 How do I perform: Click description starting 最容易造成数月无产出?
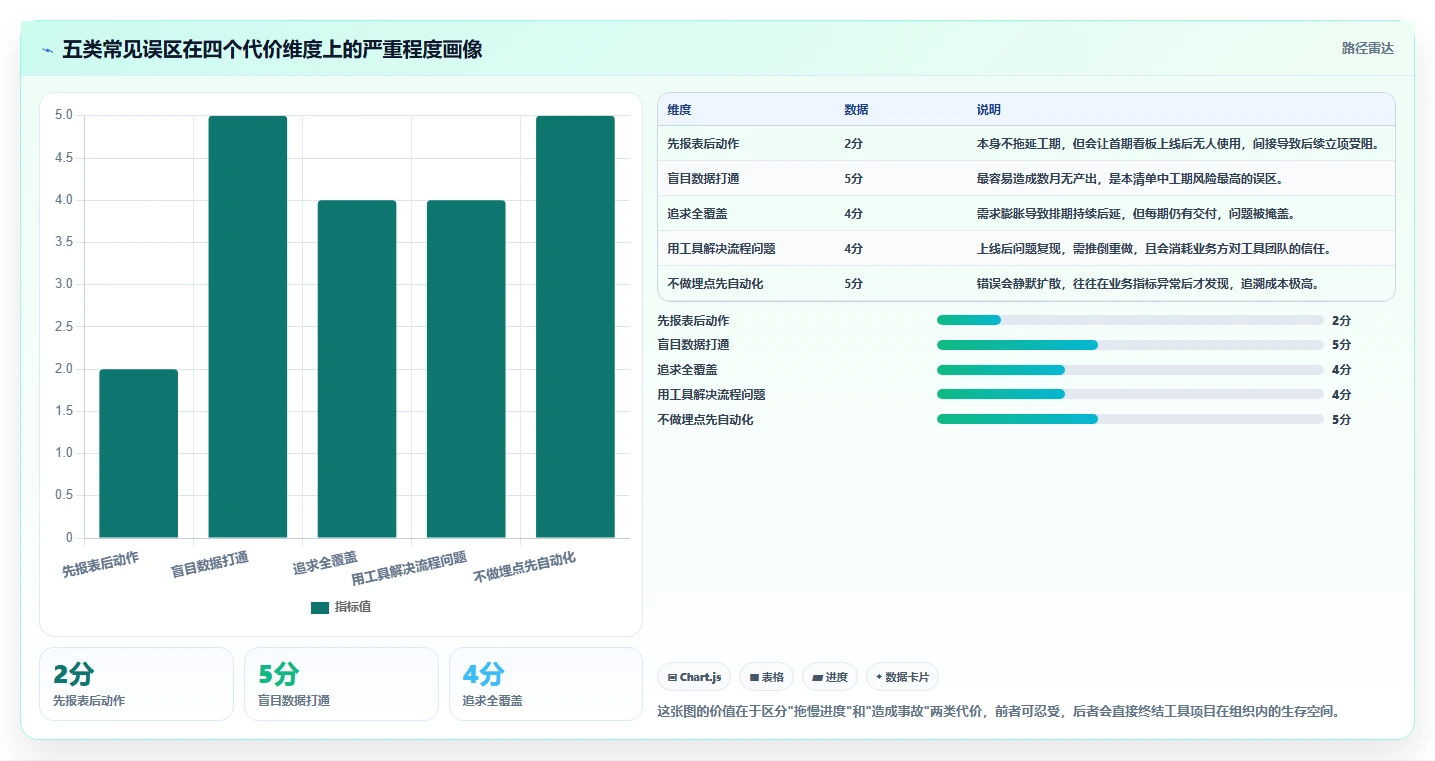tap(1130, 179)
